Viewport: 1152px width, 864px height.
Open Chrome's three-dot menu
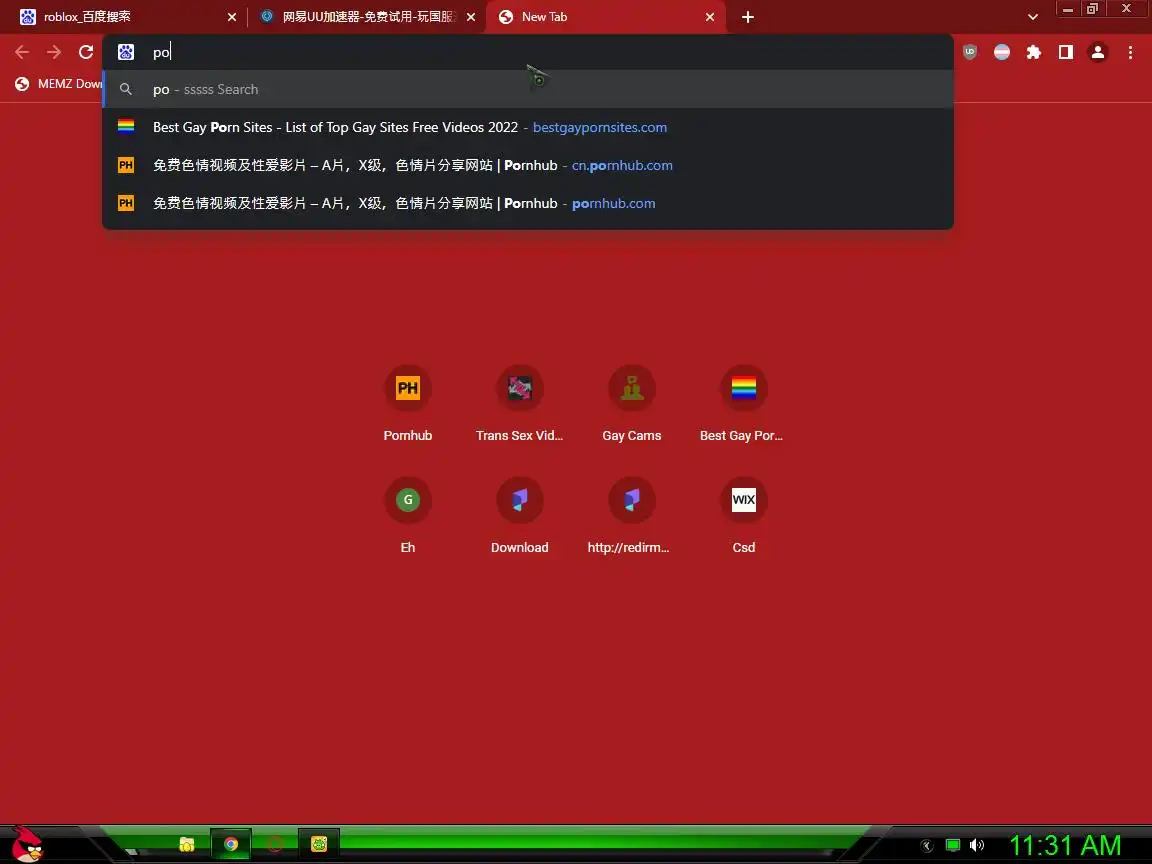(x=1130, y=52)
